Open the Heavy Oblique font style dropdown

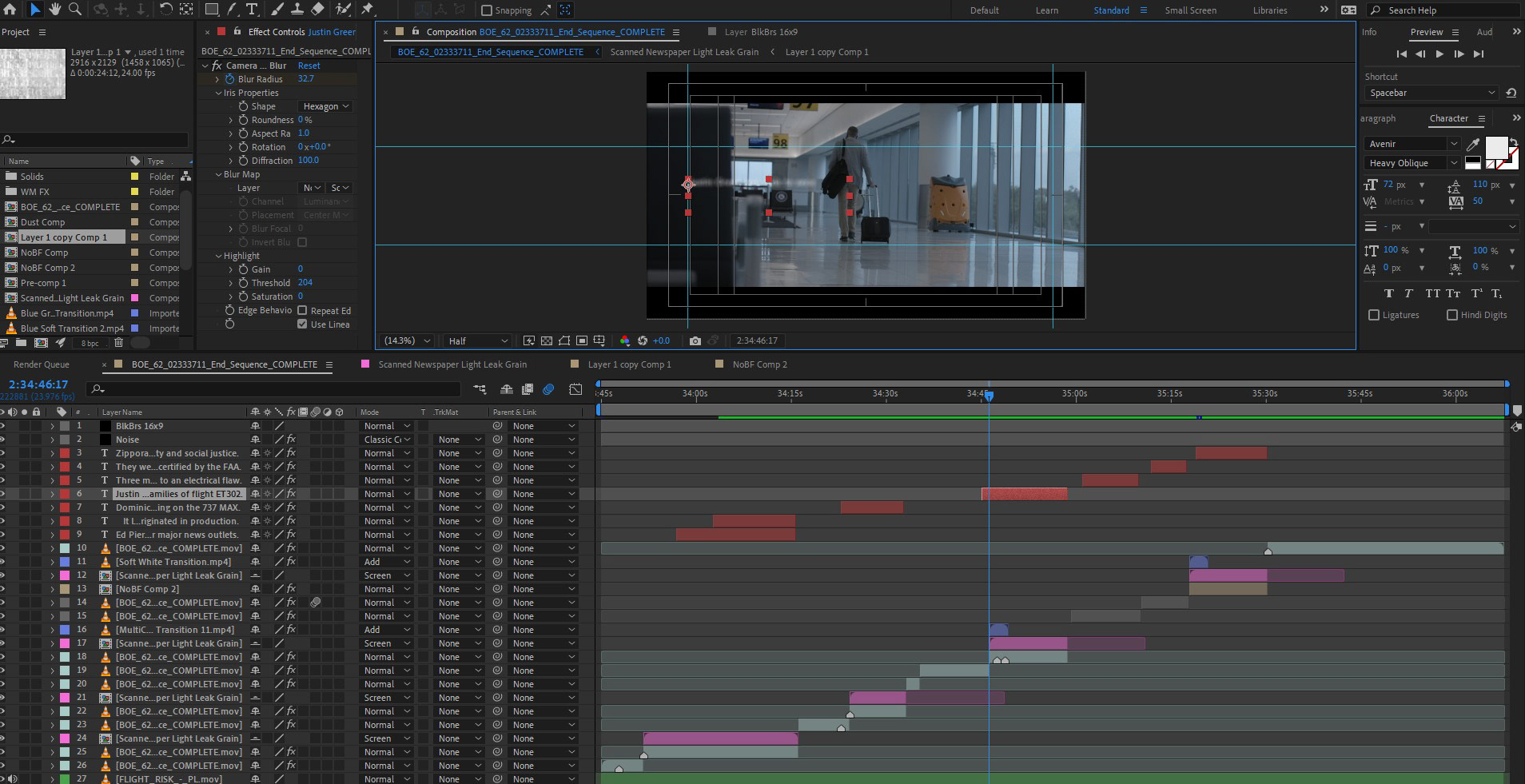coord(1412,163)
